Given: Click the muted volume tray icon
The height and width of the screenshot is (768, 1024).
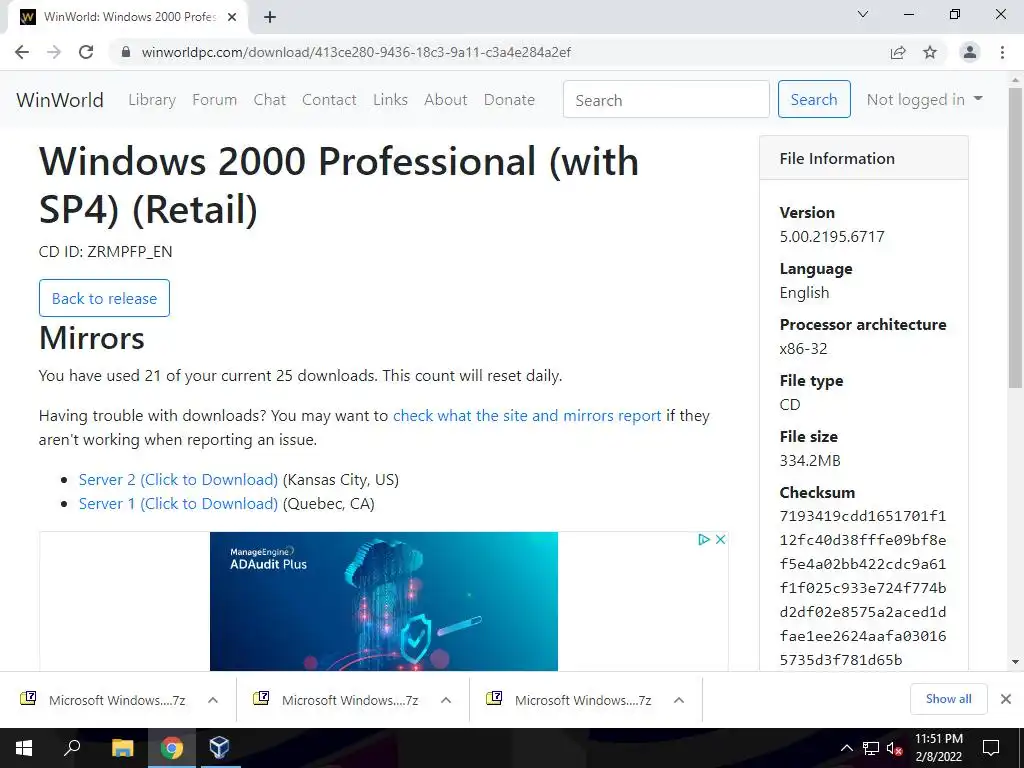Looking at the screenshot, I should (x=894, y=748).
